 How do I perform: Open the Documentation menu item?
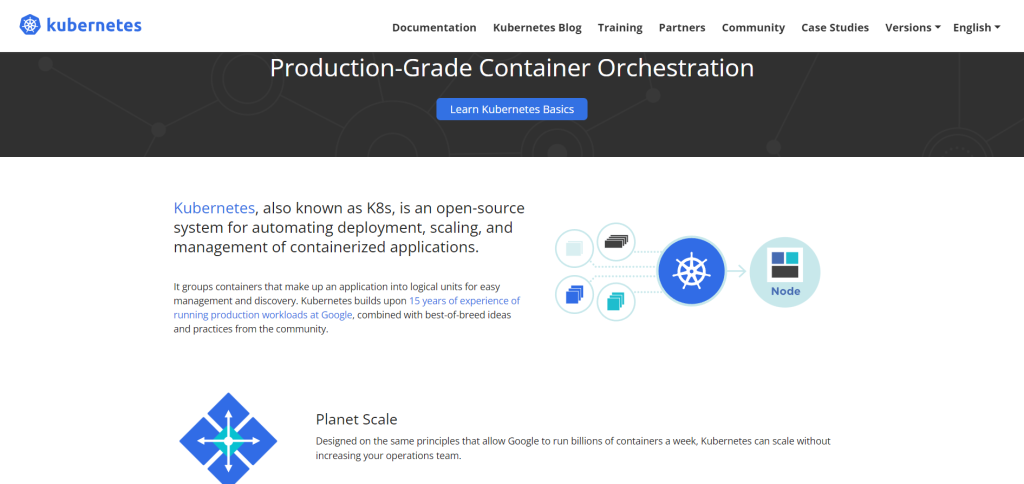434,27
